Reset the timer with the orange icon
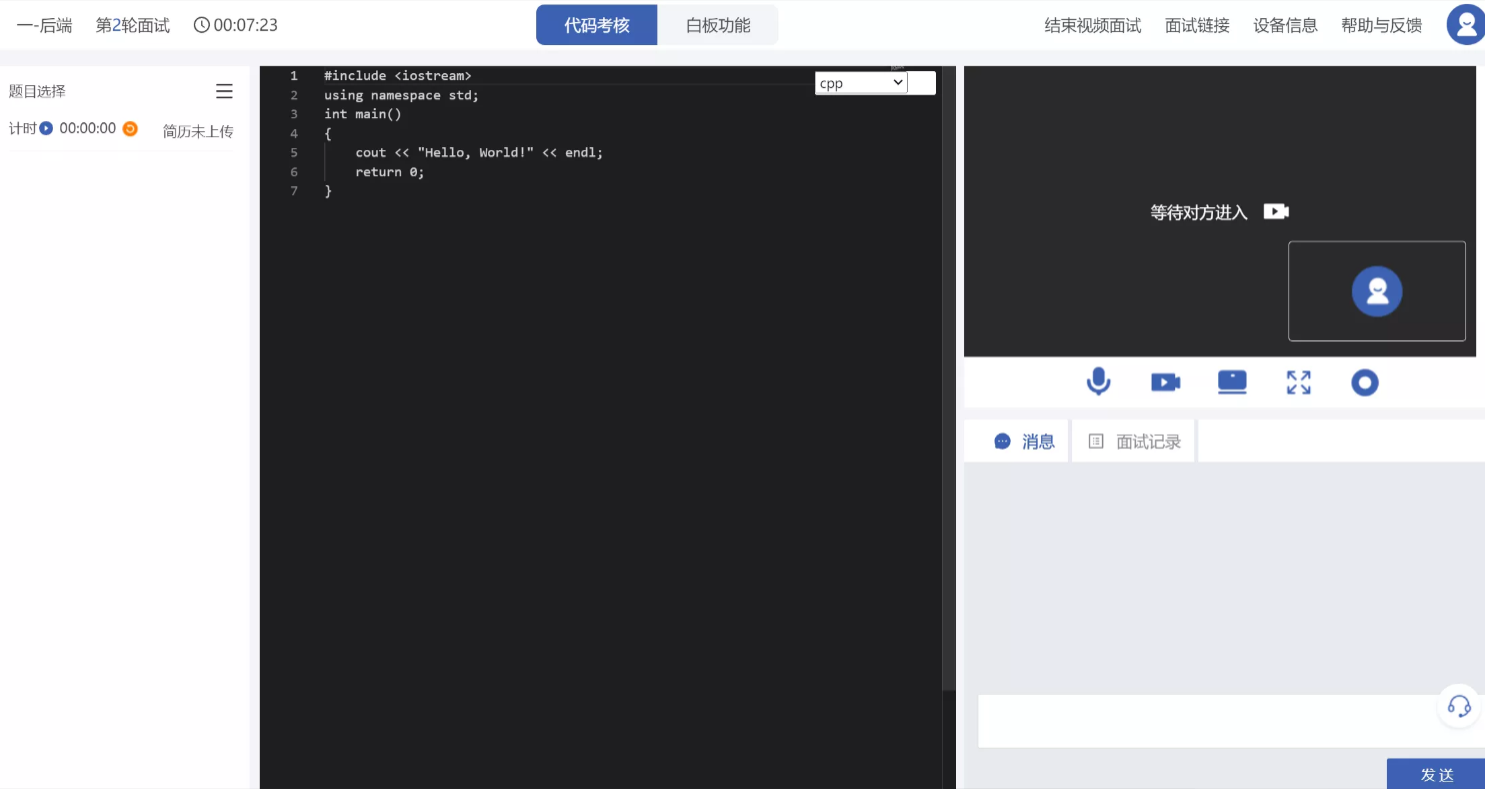The height and width of the screenshot is (789, 1485). tap(130, 128)
